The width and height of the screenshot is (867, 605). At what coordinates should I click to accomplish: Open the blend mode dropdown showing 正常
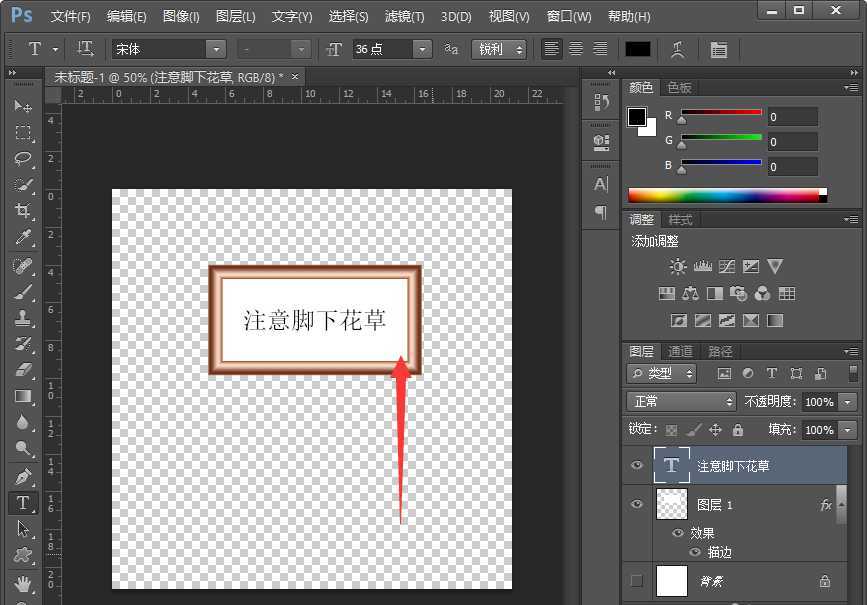coord(681,400)
